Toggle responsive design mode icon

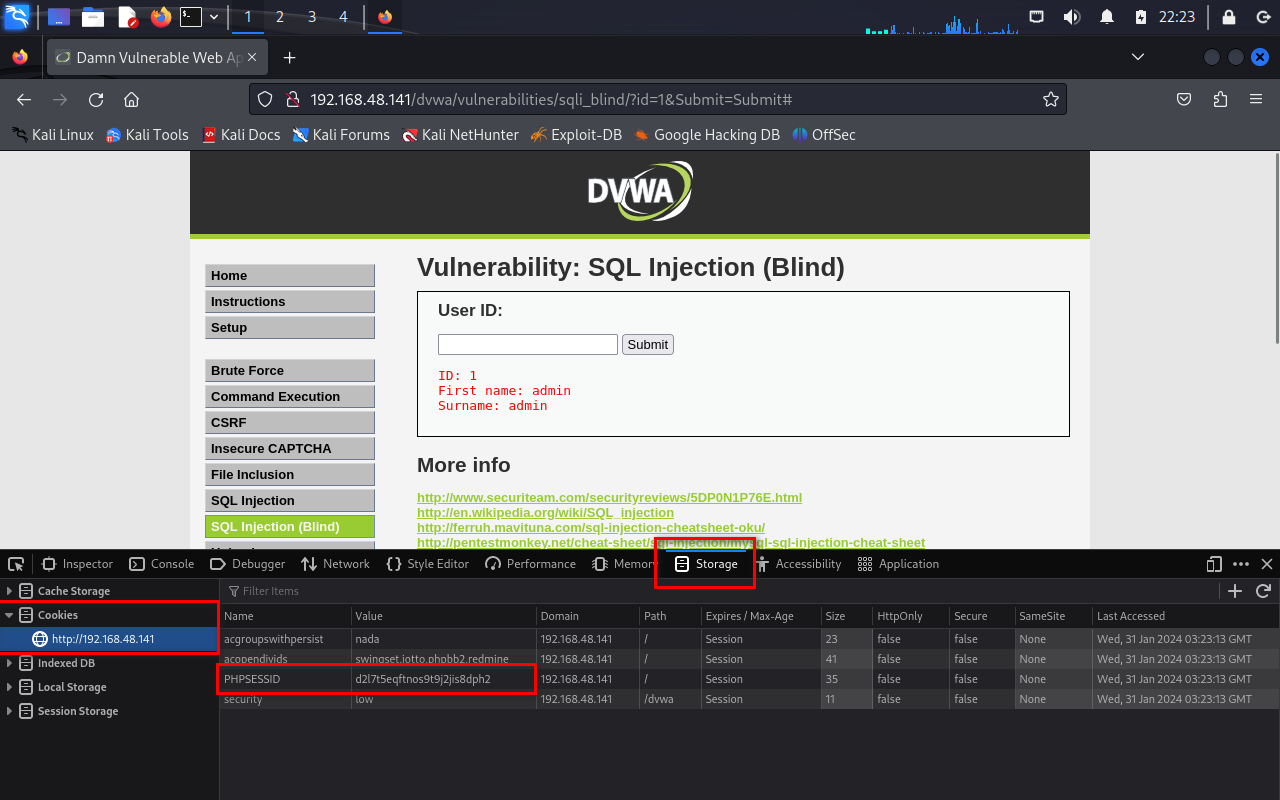click(1215, 564)
